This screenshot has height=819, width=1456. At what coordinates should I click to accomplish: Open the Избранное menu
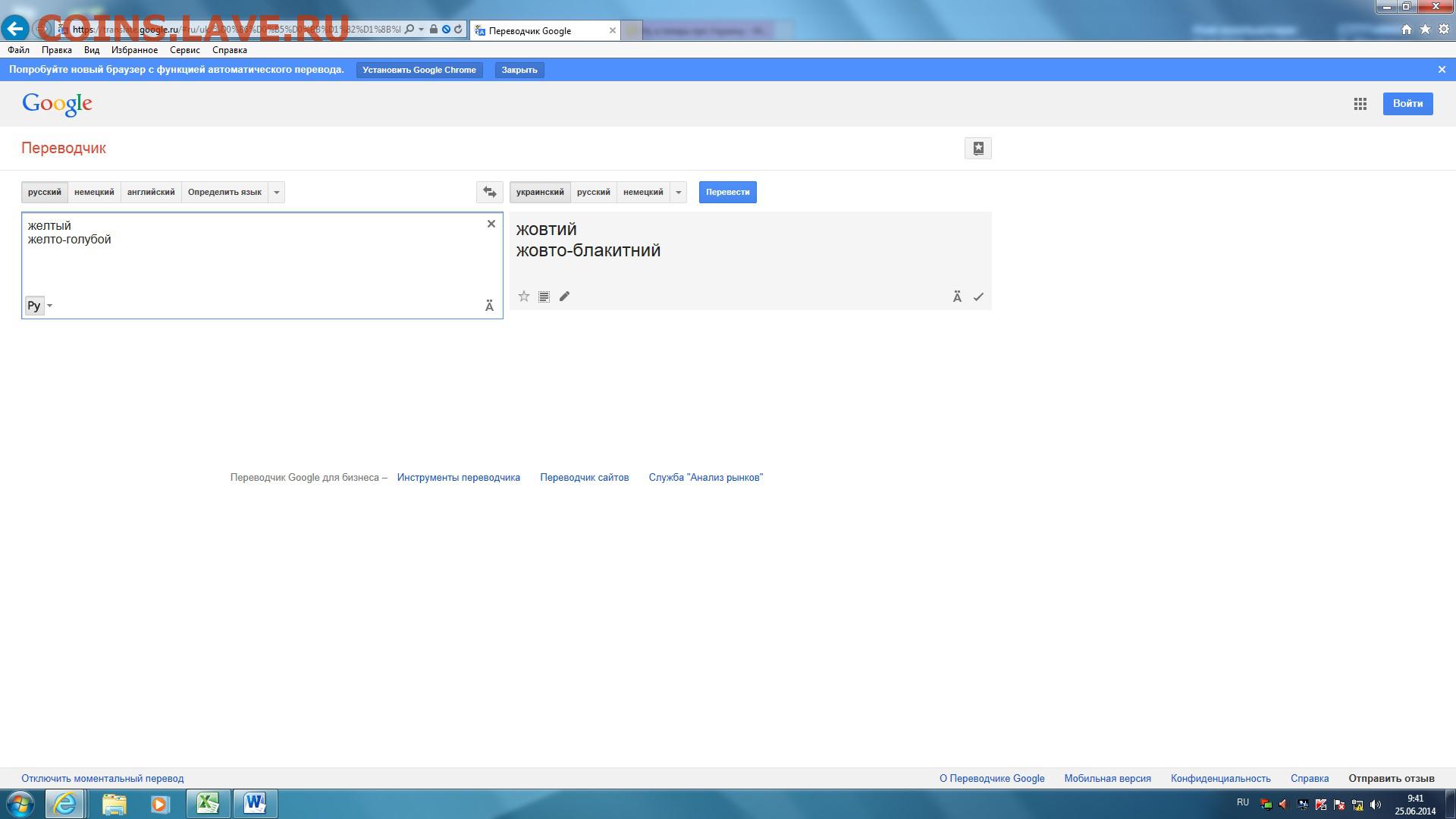tap(134, 50)
